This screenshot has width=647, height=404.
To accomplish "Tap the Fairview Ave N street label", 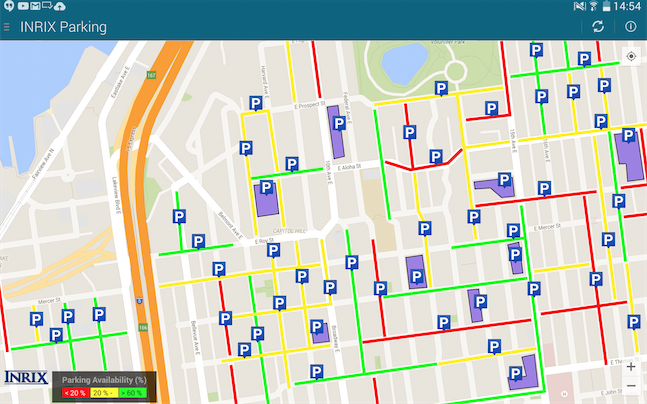I will (43, 164).
